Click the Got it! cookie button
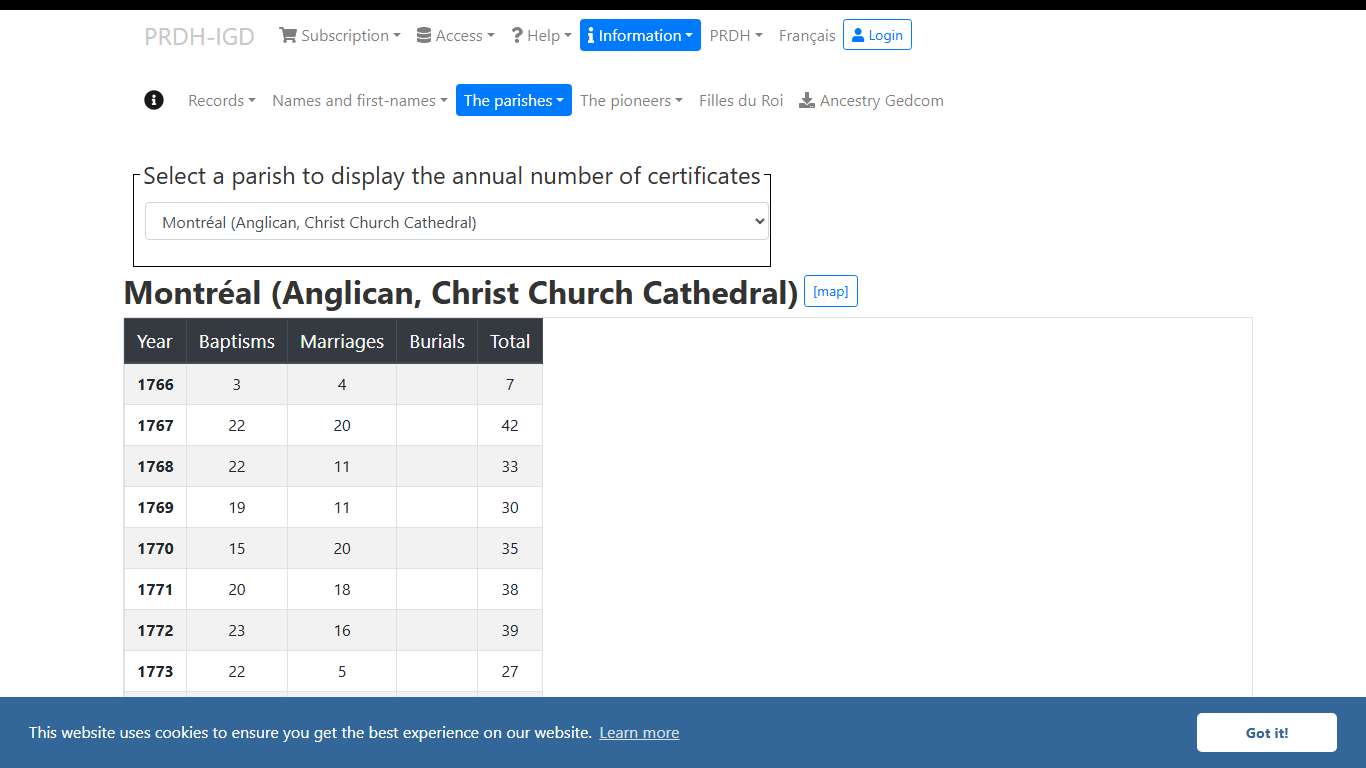Screen dimensions: 1366x768 pos(1266,732)
